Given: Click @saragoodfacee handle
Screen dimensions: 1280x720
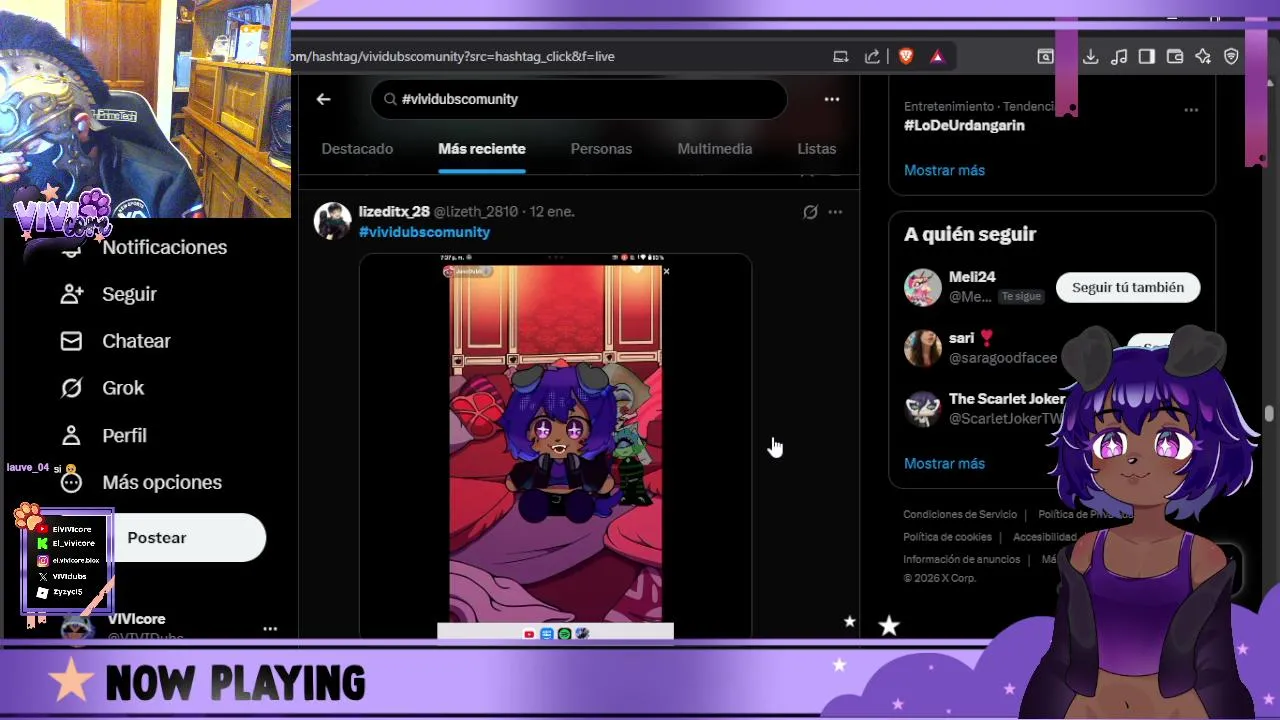Looking at the screenshot, I should tap(1003, 358).
